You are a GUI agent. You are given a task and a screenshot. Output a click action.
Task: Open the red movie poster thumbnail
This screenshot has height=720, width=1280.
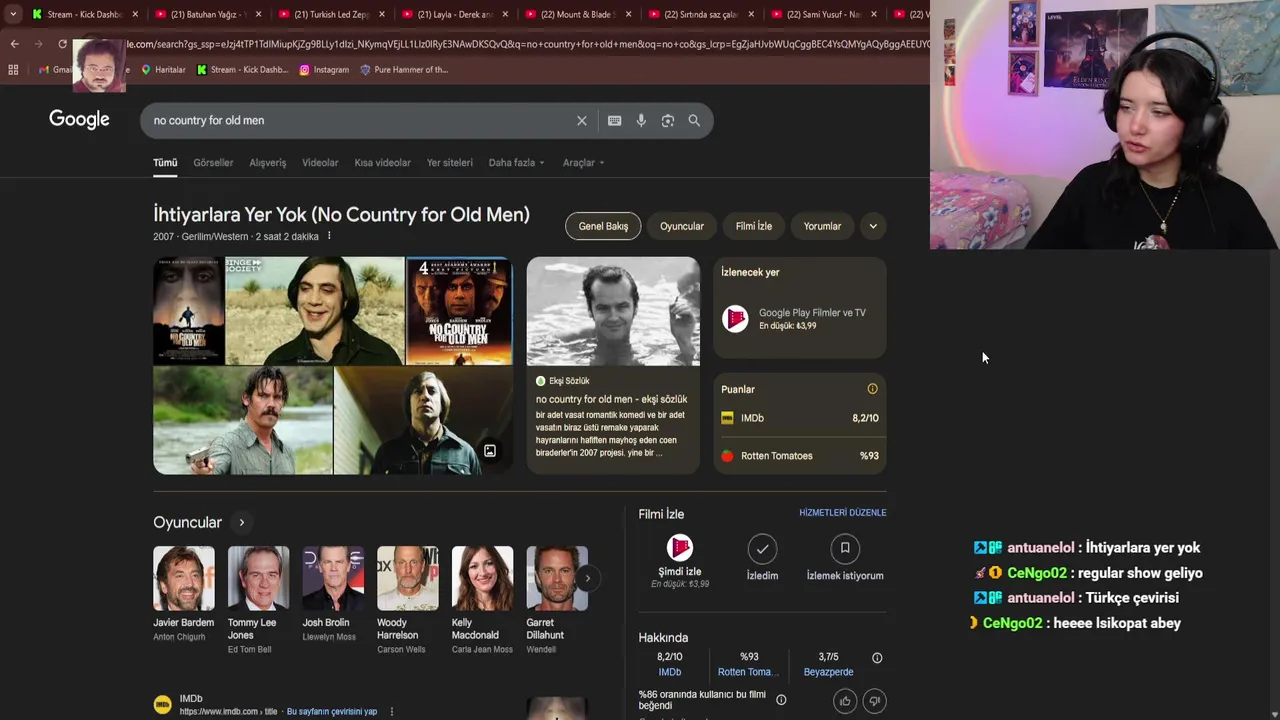[459, 311]
